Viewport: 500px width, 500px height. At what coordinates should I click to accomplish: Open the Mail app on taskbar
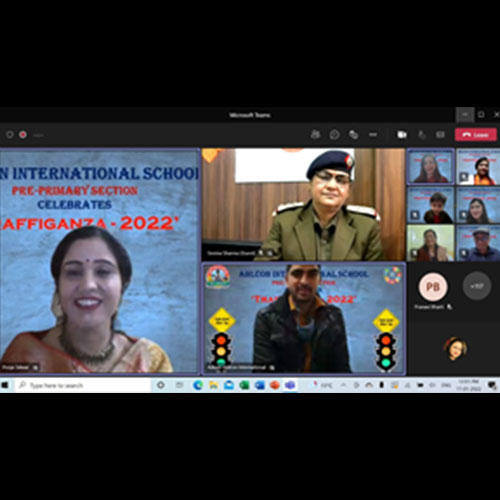229,385
